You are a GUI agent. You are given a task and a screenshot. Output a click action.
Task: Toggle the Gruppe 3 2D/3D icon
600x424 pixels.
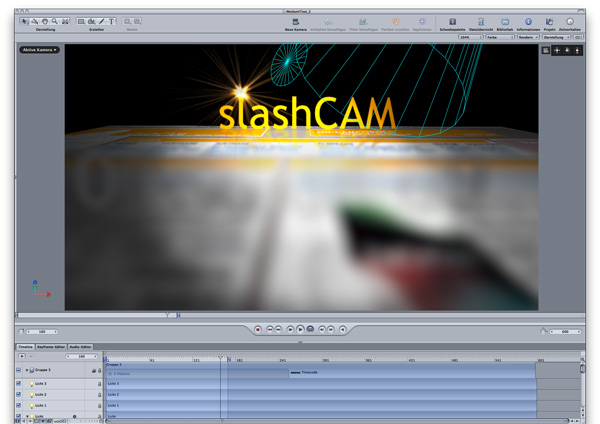tap(94, 370)
